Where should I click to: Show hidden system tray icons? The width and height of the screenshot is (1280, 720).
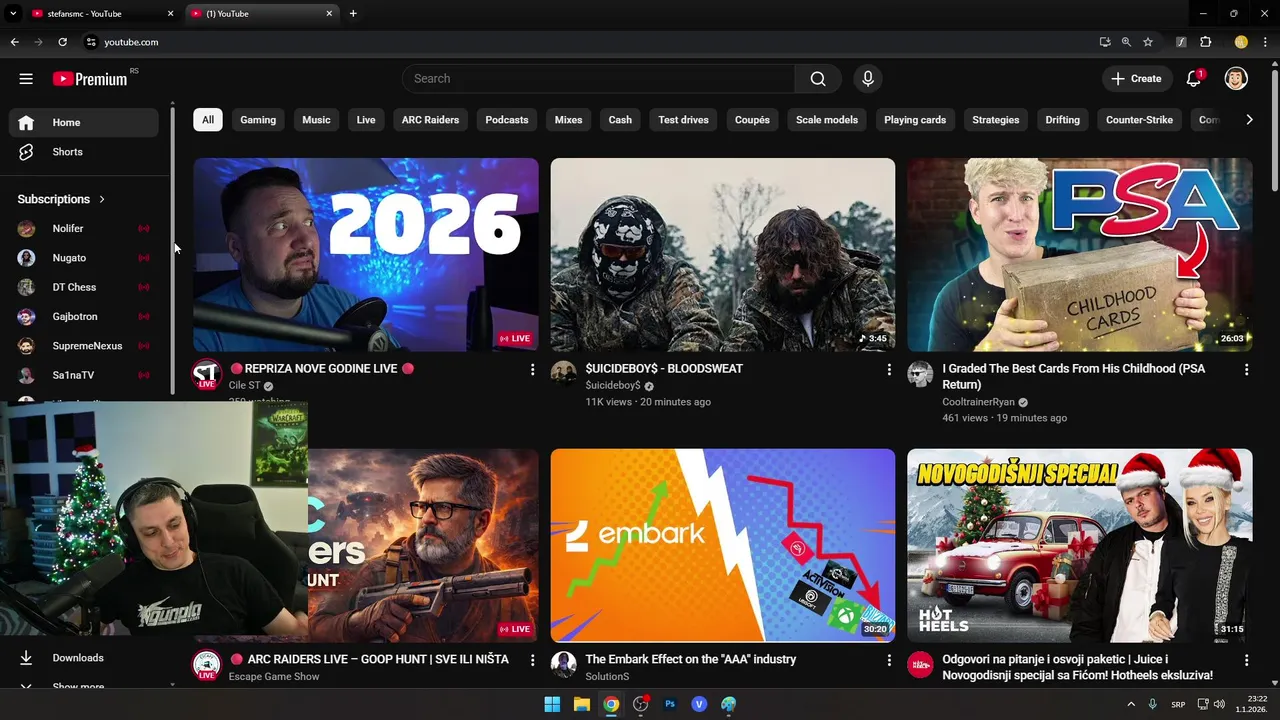point(1132,704)
